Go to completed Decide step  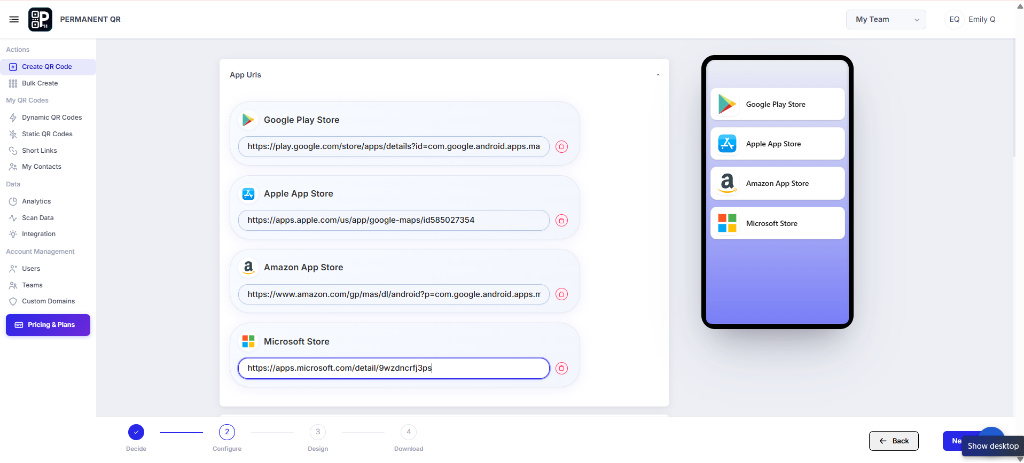click(136, 432)
